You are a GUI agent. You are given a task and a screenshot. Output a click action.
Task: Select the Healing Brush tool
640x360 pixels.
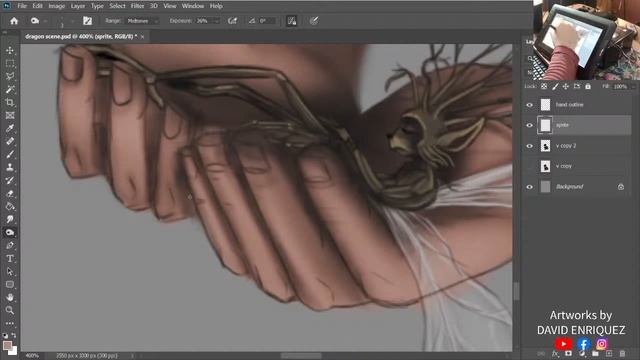(10, 141)
